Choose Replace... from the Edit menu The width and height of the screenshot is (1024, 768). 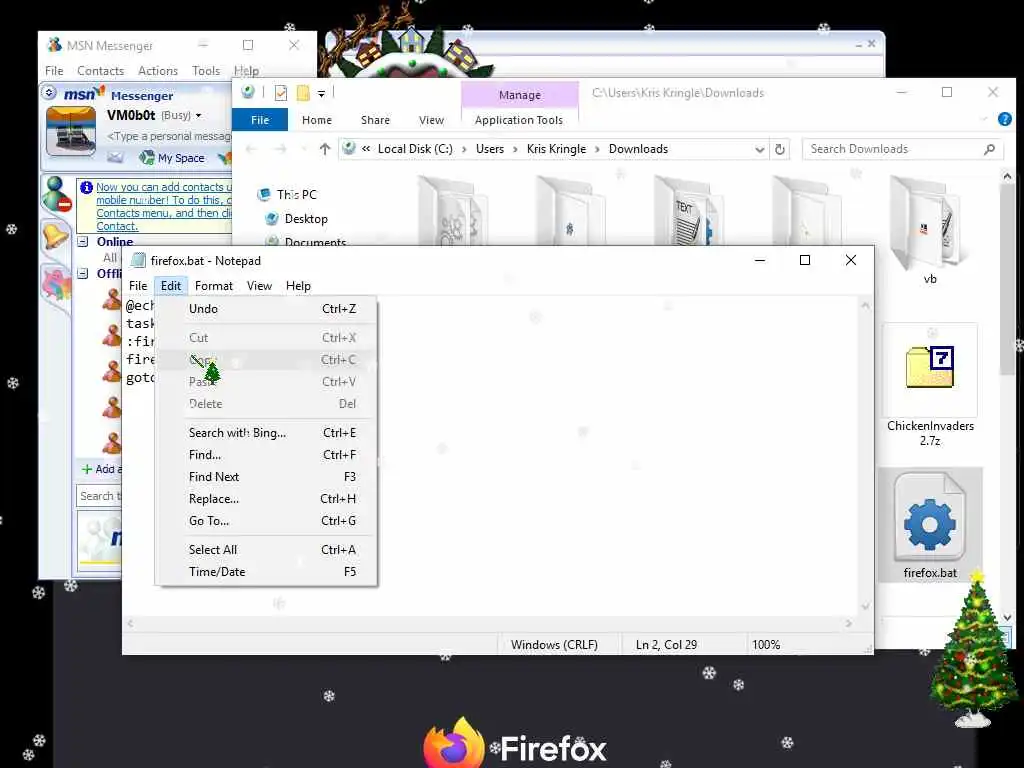click(x=266, y=499)
